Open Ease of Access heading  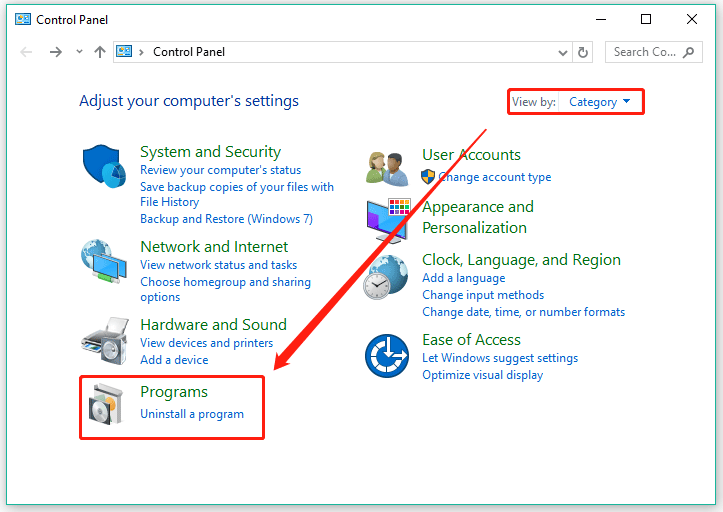tap(471, 340)
